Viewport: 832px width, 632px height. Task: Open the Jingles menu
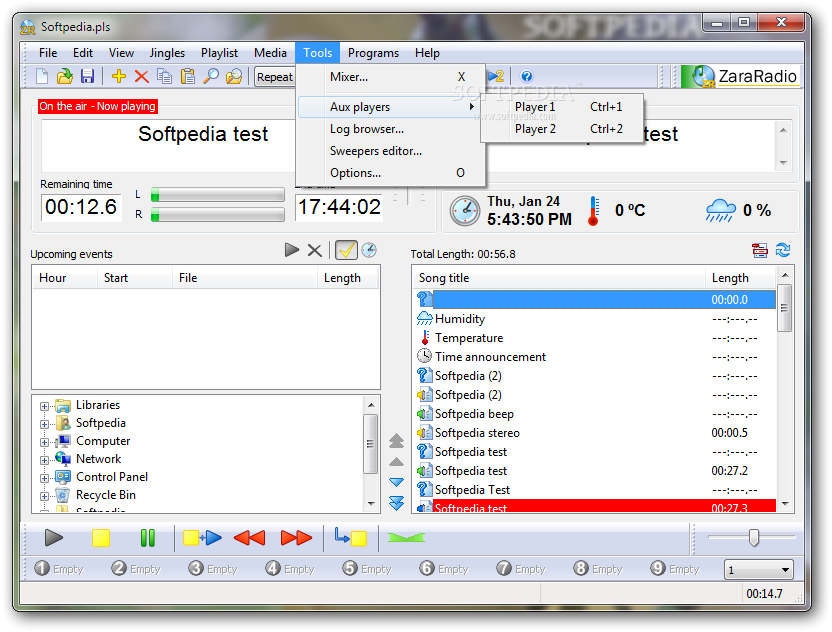(167, 53)
